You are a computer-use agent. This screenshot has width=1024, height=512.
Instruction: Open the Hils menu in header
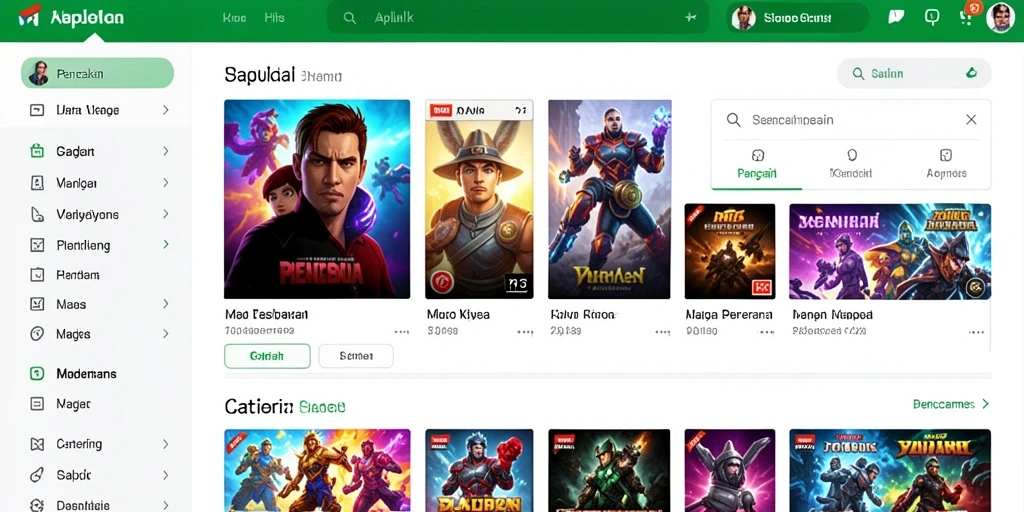point(274,18)
